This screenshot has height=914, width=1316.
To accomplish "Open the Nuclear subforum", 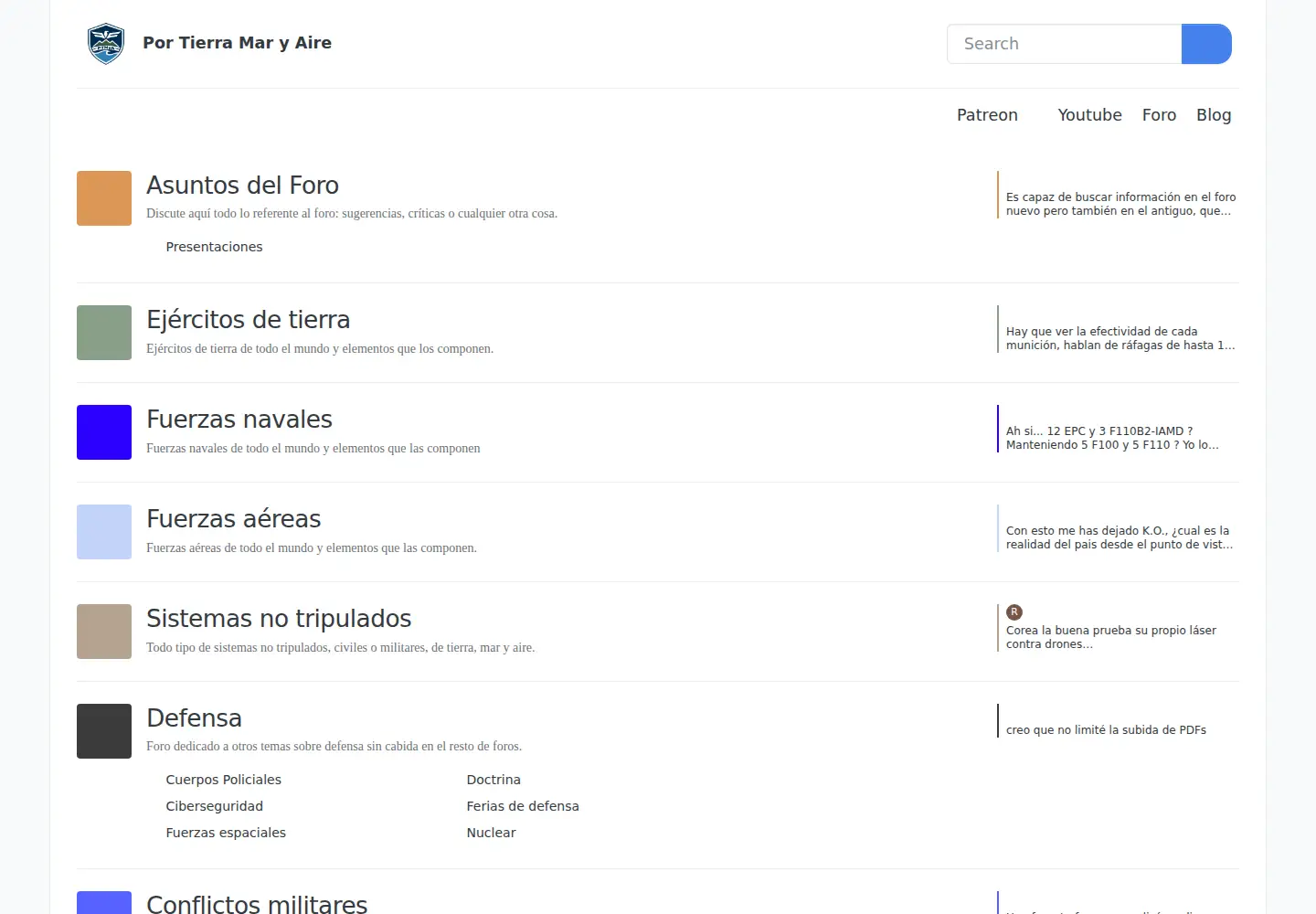I will (491, 833).
